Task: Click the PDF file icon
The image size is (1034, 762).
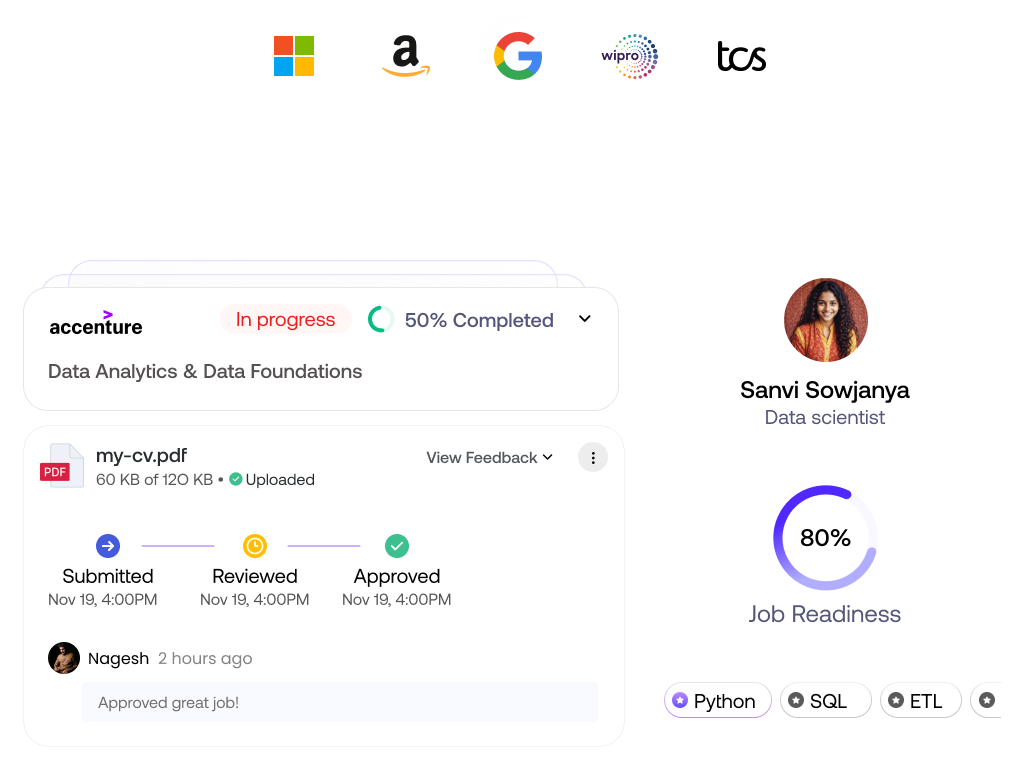Action: tap(62, 467)
